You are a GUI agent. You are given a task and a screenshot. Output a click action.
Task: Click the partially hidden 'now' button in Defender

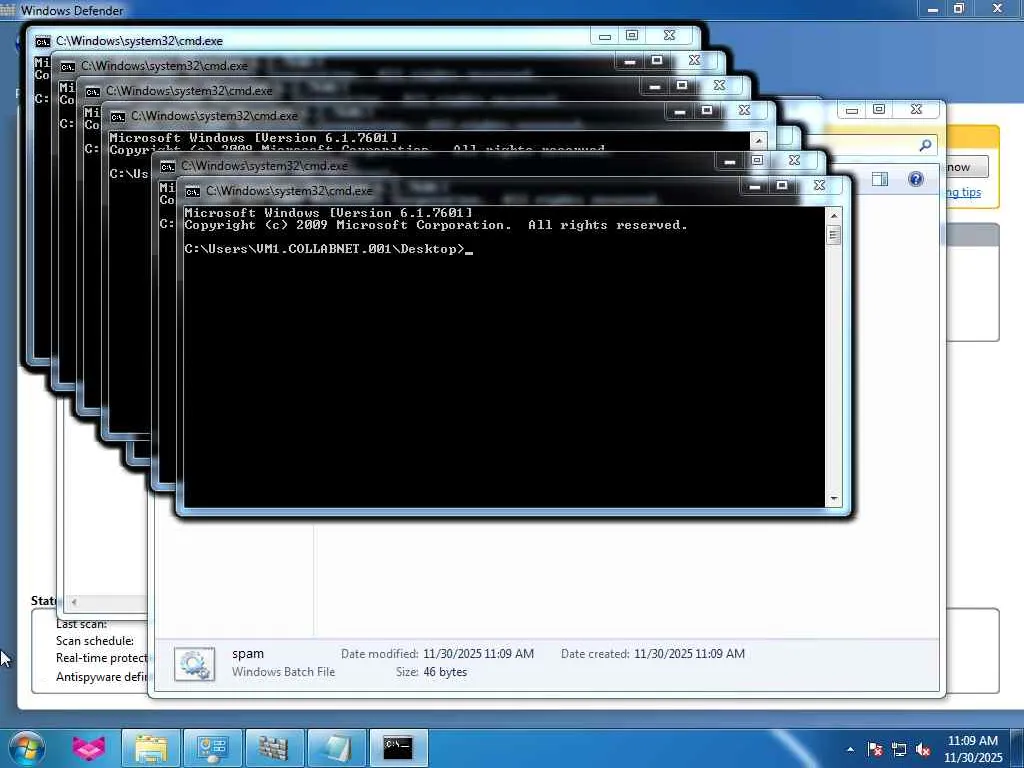[x=967, y=167]
